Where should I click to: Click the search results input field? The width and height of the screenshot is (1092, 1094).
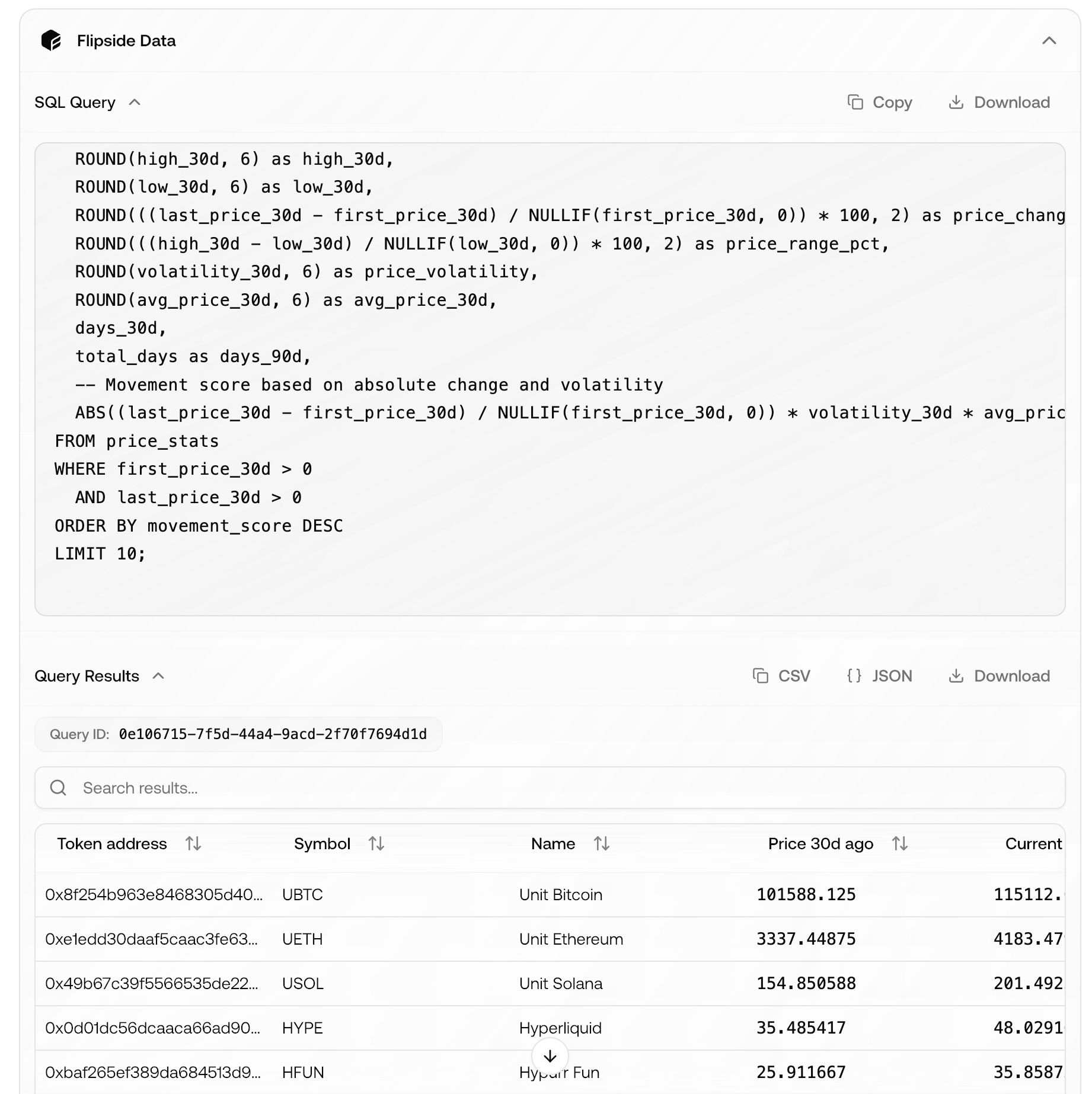[x=356, y=788]
